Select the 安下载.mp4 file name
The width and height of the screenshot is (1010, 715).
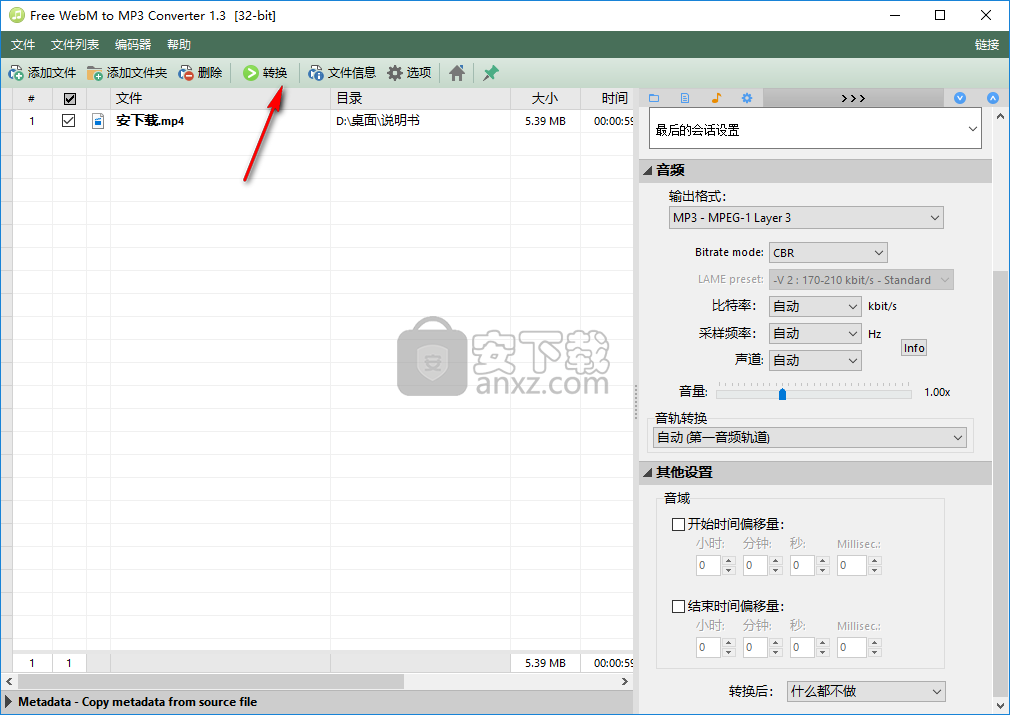[150, 120]
